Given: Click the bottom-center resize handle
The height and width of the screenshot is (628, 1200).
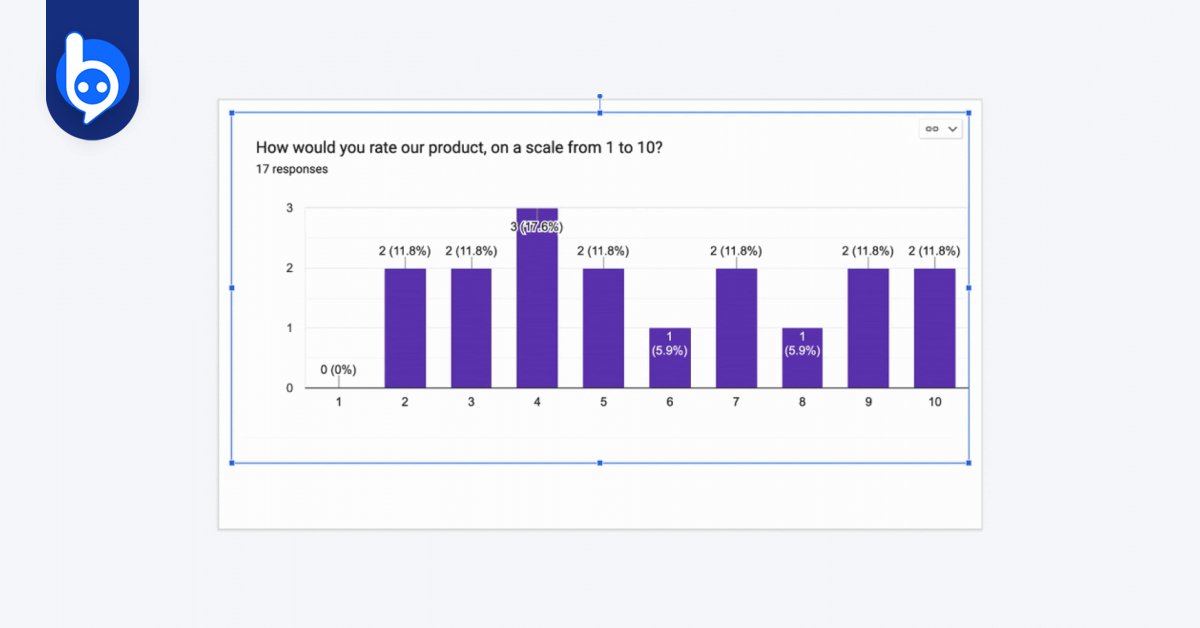Looking at the screenshot, I should click(600, 463).
